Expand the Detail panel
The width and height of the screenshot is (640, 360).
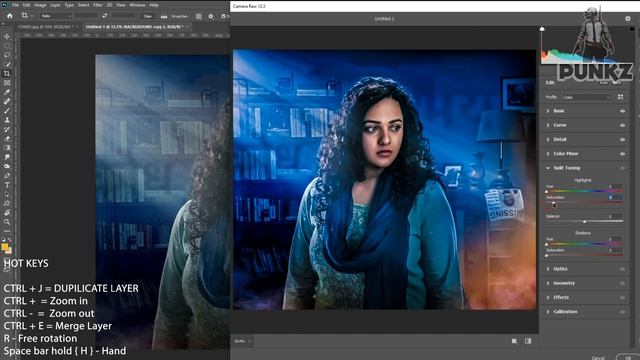(x=548, y=140)
